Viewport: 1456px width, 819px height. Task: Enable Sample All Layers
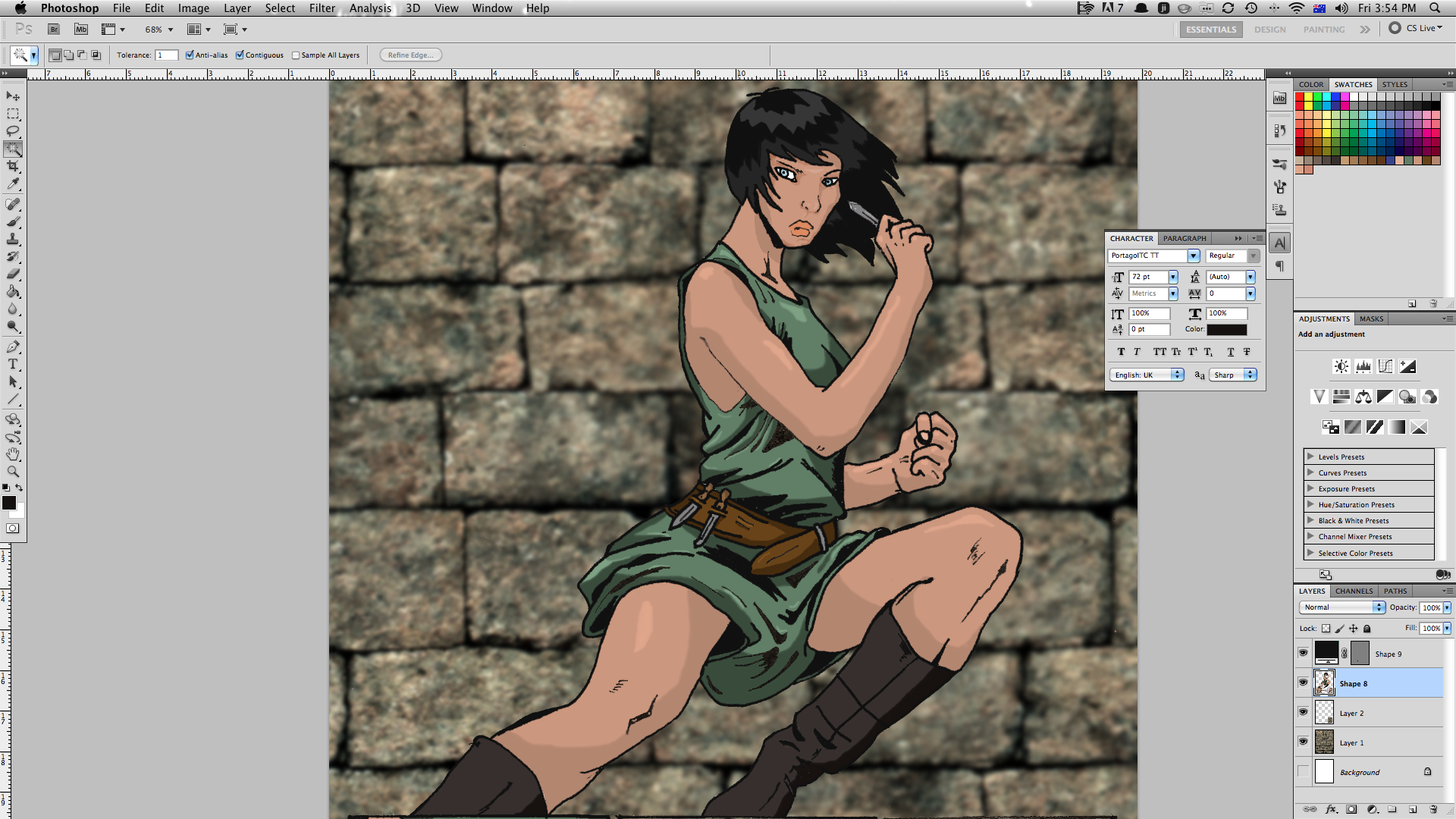[296, 55]
